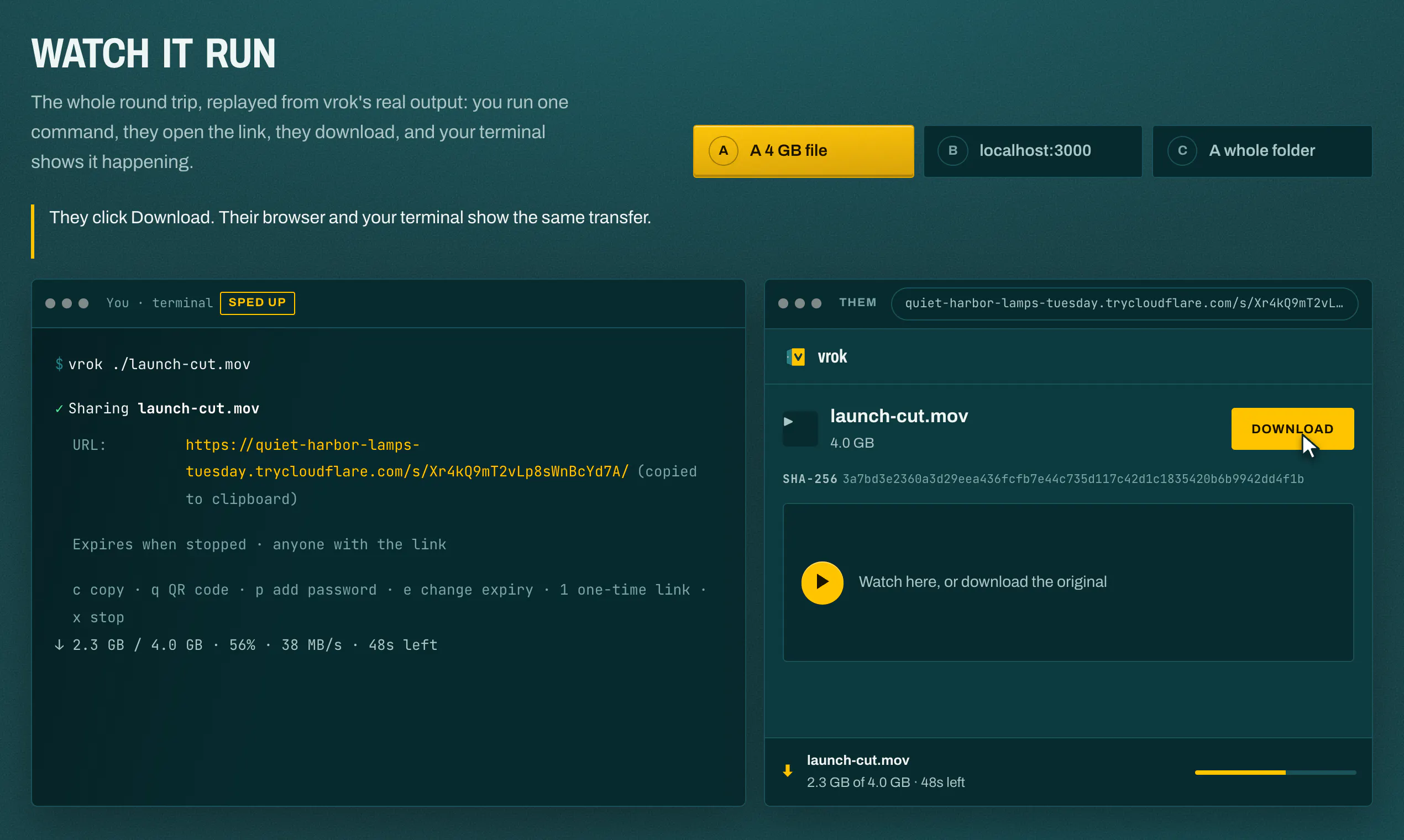The image size is (1404, 840).
Task: Click the green checkmark beside "Sharing launch-cut.mov"
Action: (x=59, y=409)
